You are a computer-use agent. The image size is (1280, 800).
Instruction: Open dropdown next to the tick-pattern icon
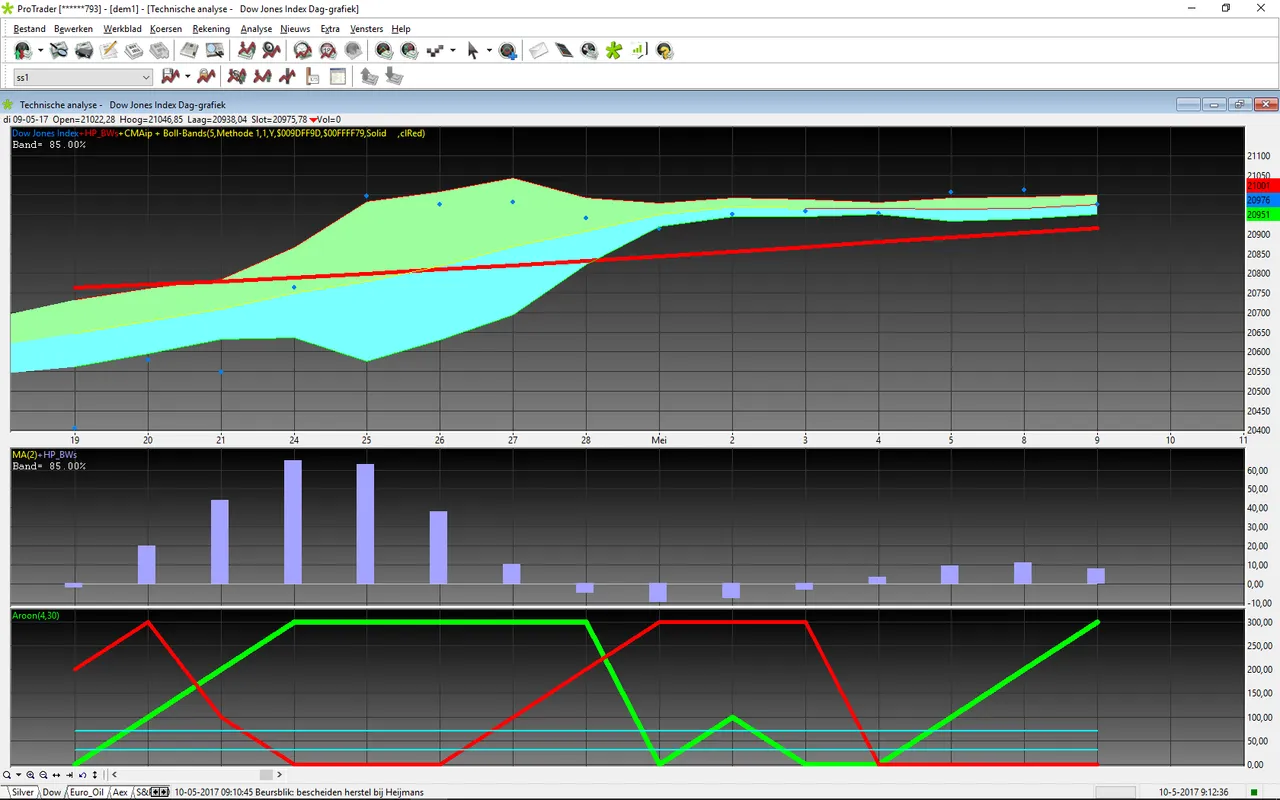(453, 50)
